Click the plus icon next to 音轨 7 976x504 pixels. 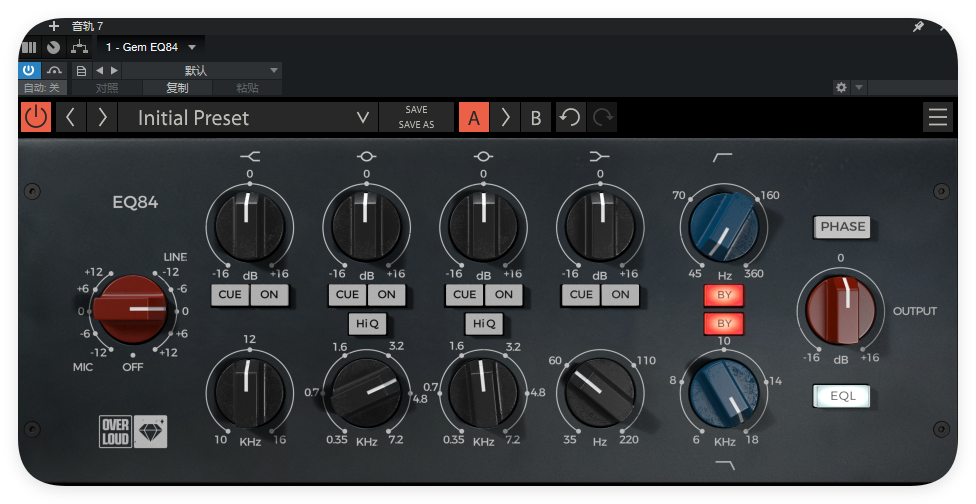(54, 26)
